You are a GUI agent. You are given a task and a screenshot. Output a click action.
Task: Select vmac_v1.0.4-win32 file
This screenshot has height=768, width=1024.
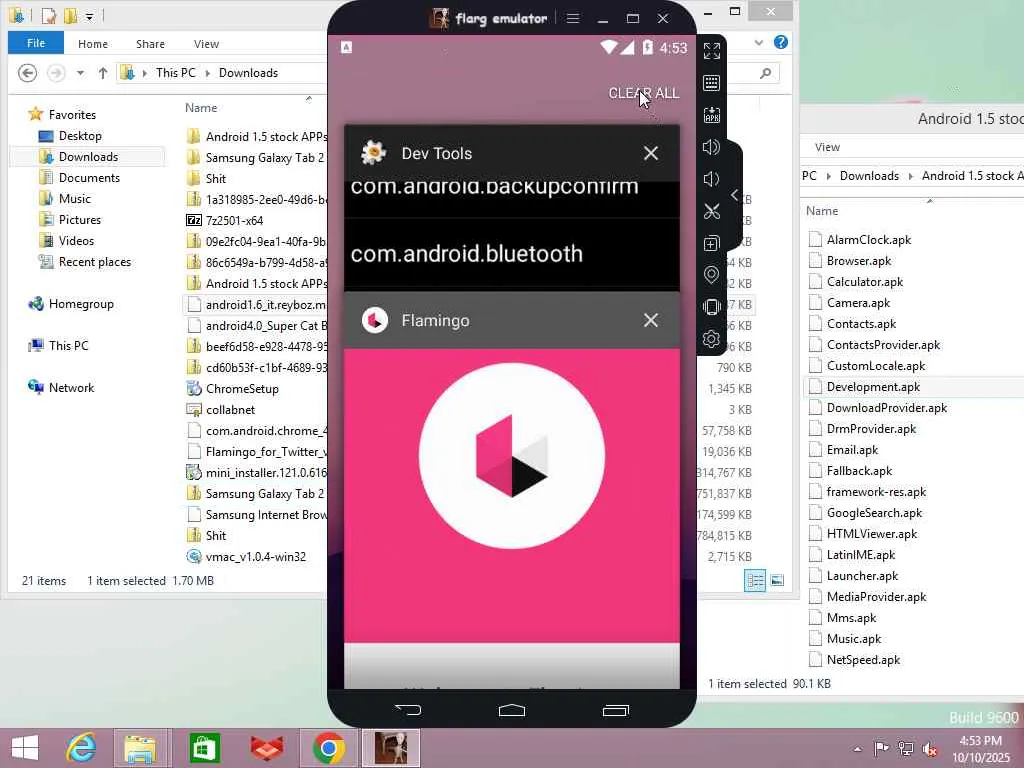pos(255,556)
